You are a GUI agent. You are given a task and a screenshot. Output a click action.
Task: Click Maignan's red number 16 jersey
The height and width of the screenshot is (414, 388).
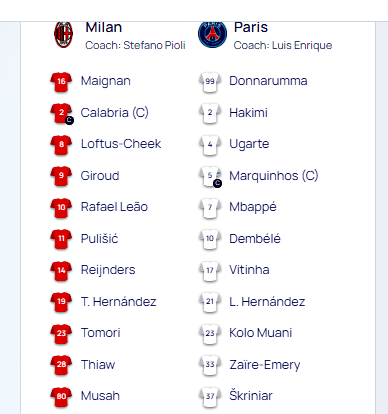61,82
